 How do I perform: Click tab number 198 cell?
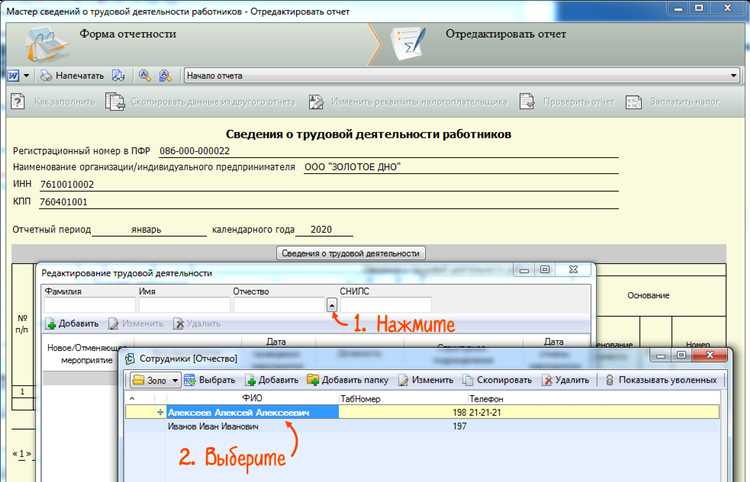click(459, 412)
